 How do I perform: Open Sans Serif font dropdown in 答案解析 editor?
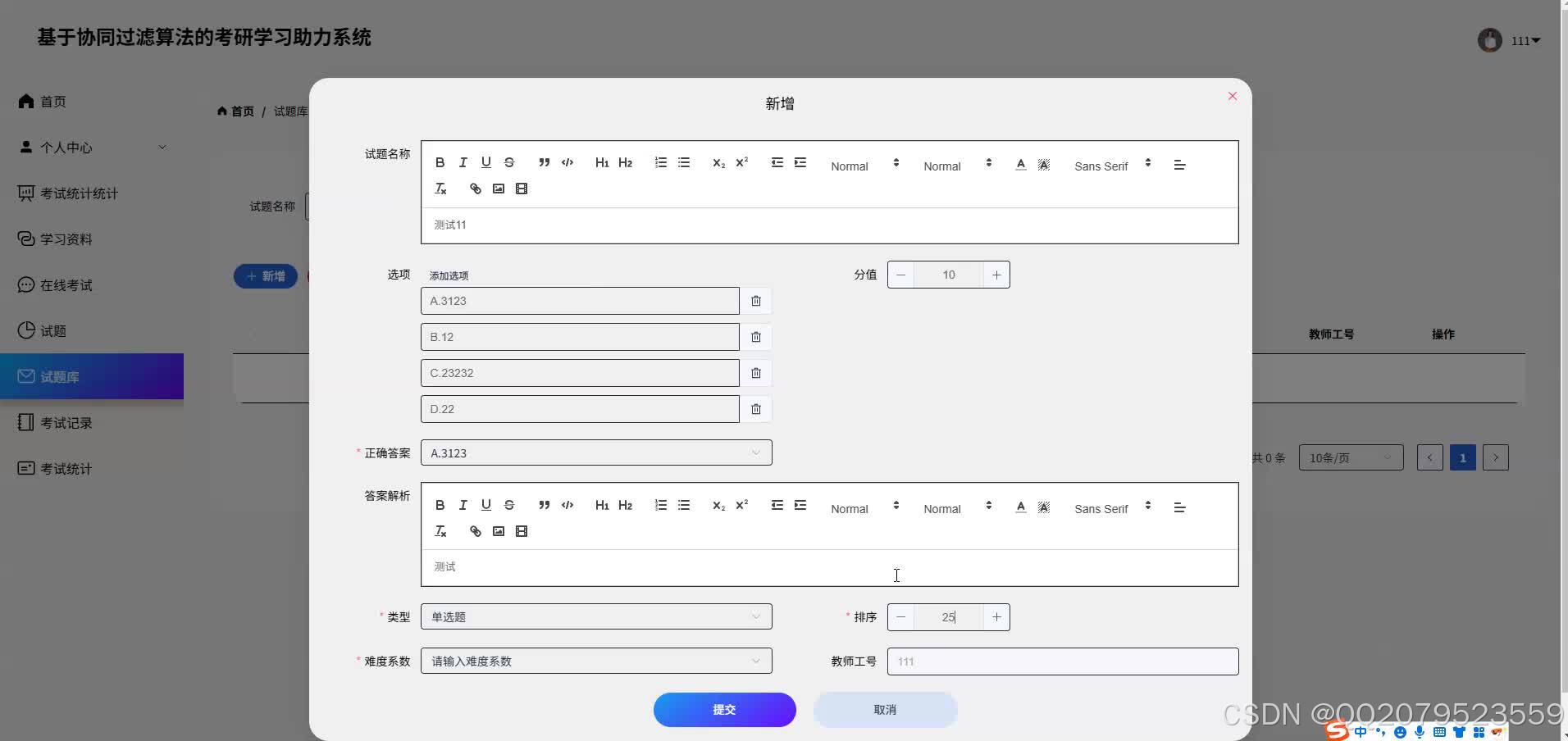click(1112, 508)
